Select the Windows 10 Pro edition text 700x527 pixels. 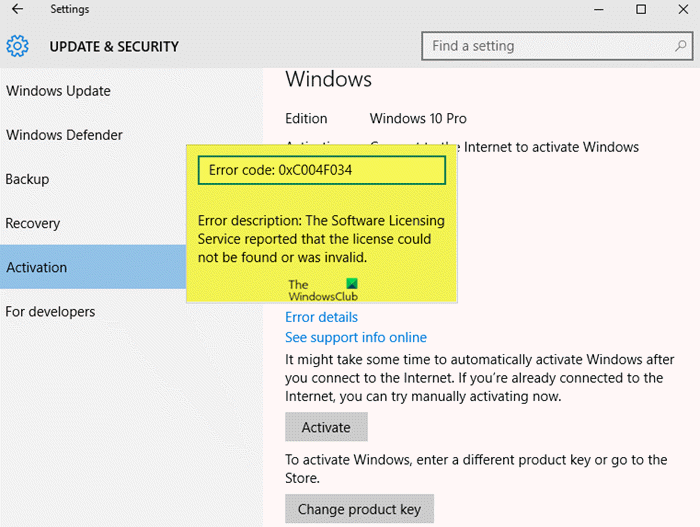[x=418, y=118]
